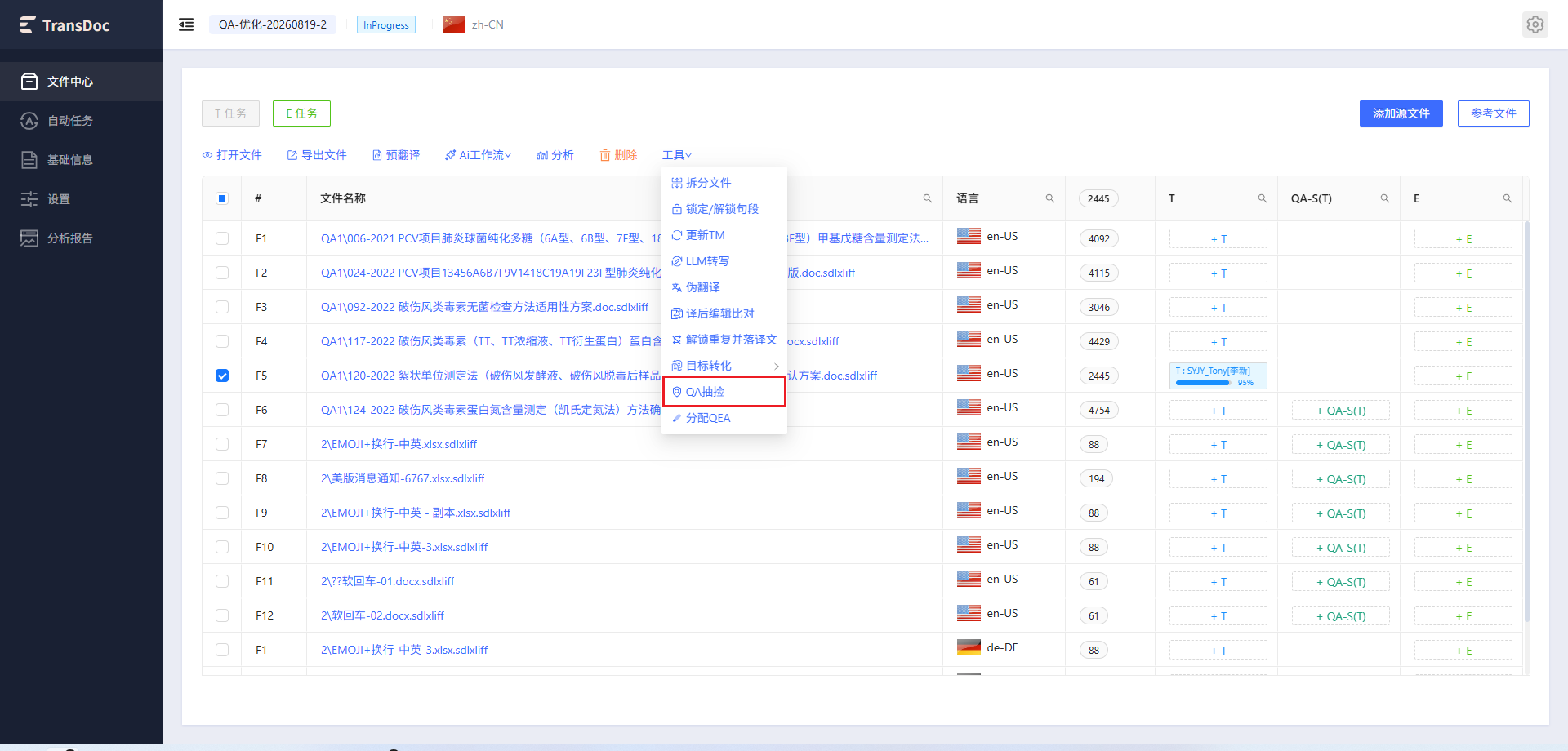Open settings via the gear icon
Screen dimensions: 1568x751
1535,24
